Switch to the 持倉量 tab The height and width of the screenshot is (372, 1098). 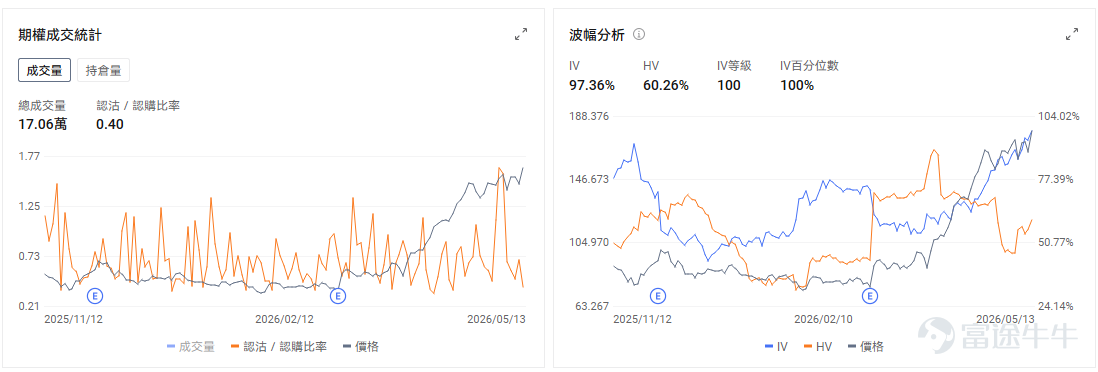click(104, 70)
